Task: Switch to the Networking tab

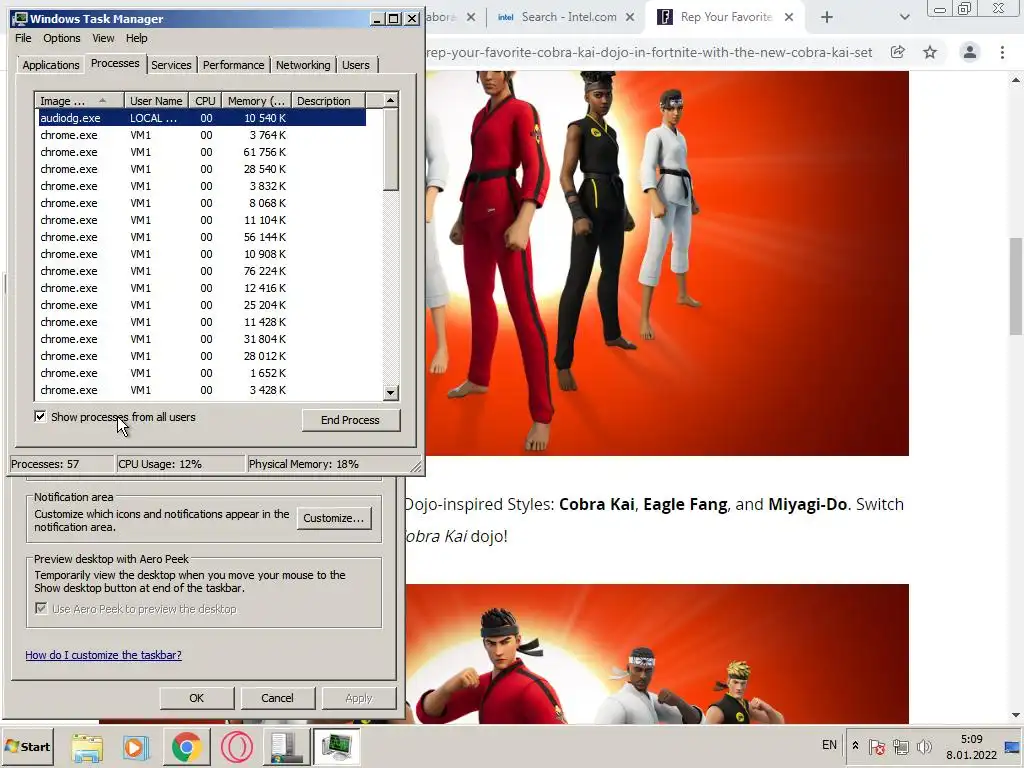Action: (302, 65)
